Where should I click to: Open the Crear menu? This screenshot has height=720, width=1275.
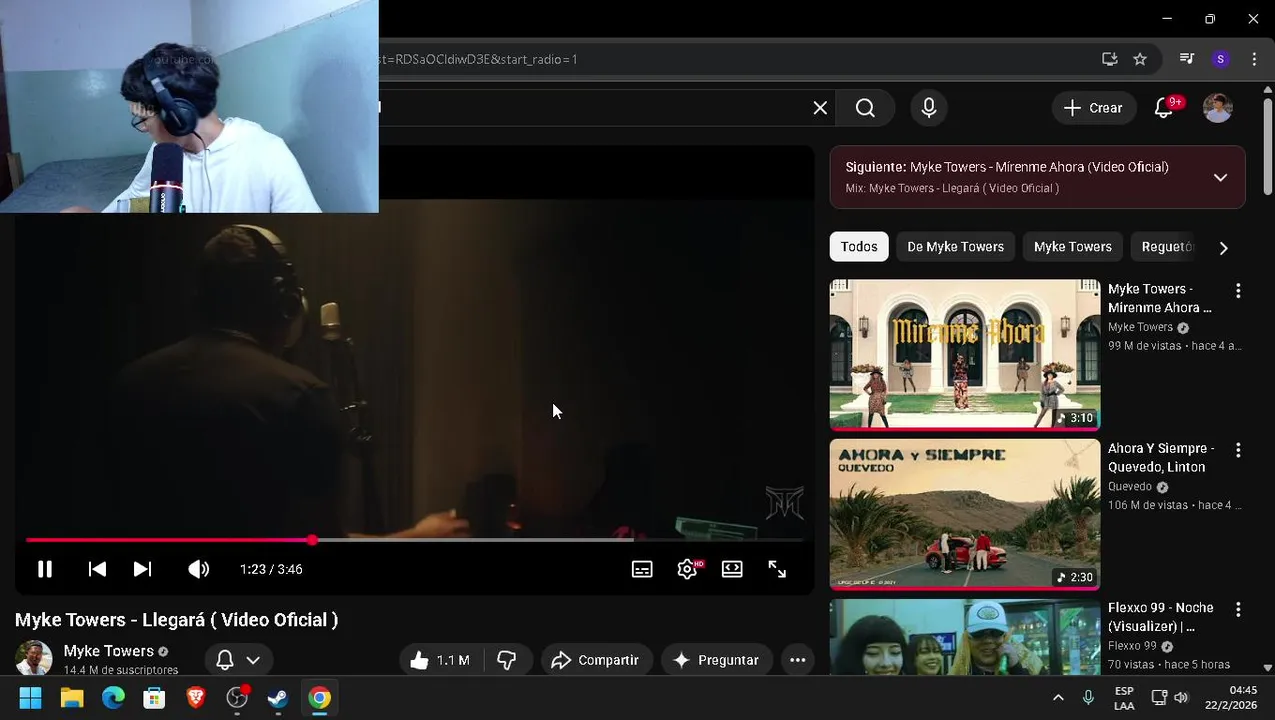(x=1093, y=108)
